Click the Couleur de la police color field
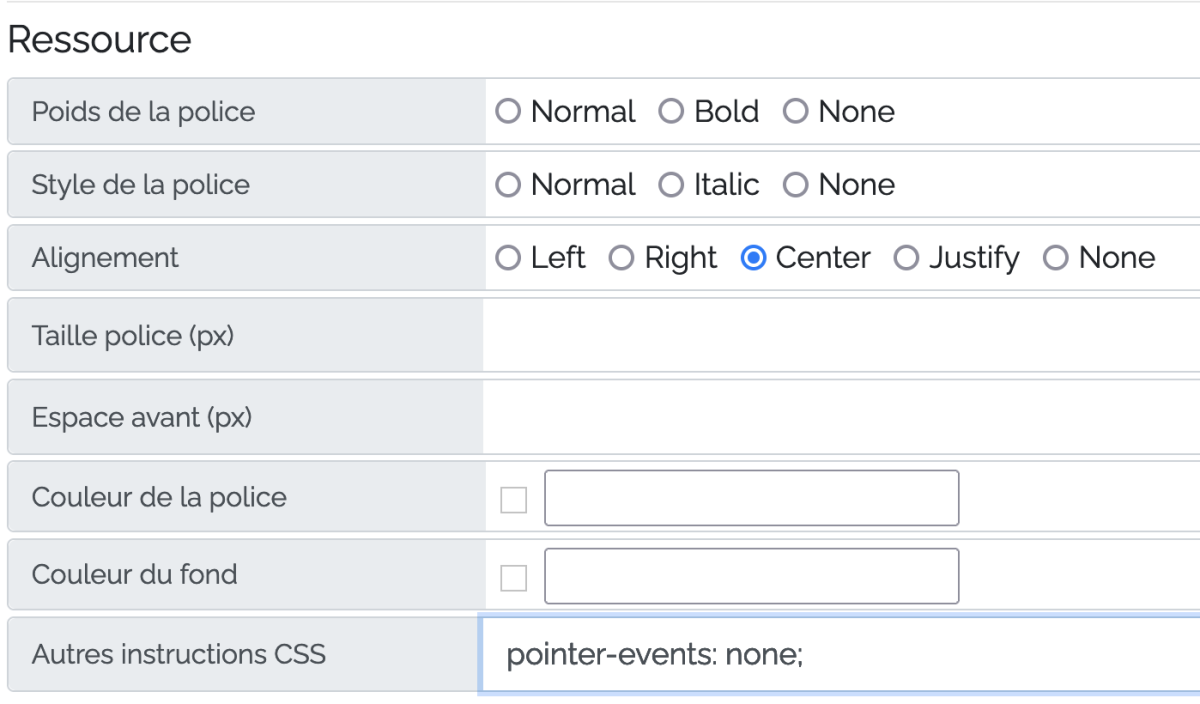The image size is (1200, 704). point(751,498)
